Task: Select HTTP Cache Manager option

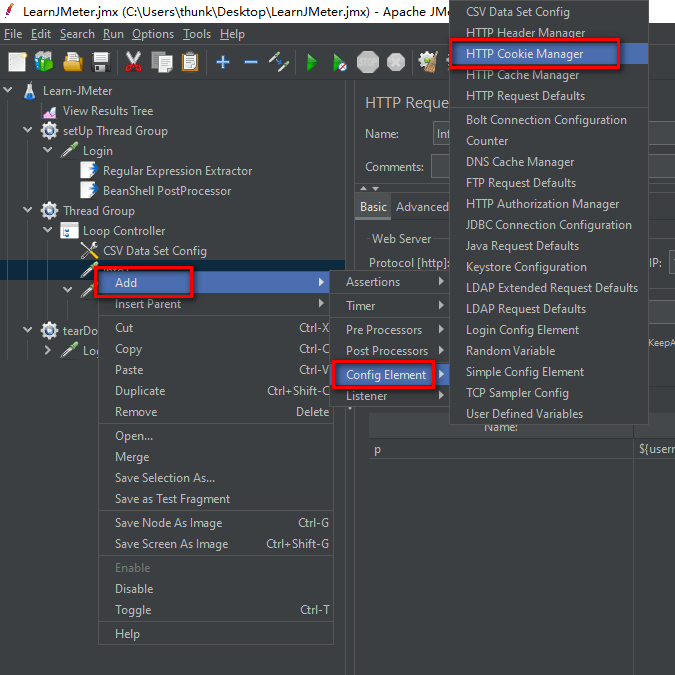Action: point(549,75)
